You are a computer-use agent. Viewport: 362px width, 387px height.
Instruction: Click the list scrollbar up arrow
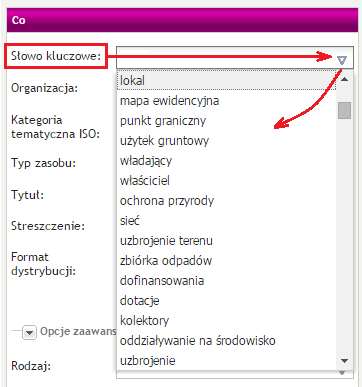(344, 79)
